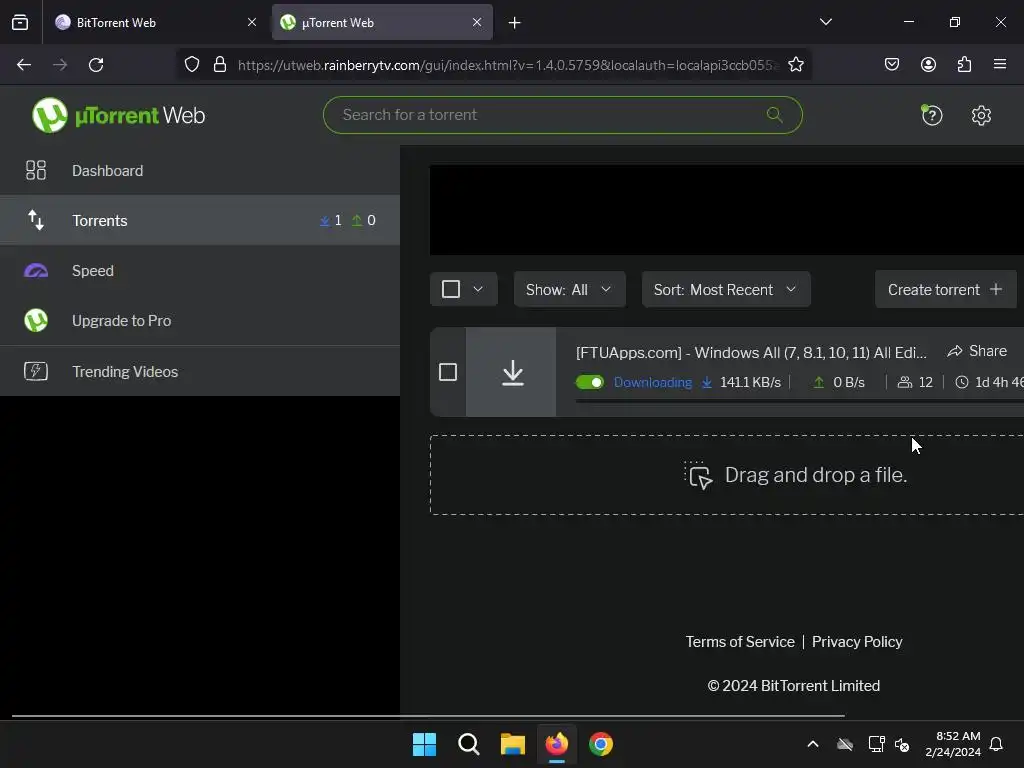Focus the Search for a torrent field
Image resolution: width=1024 pixels, height=768 pixels.
(562, 115)
